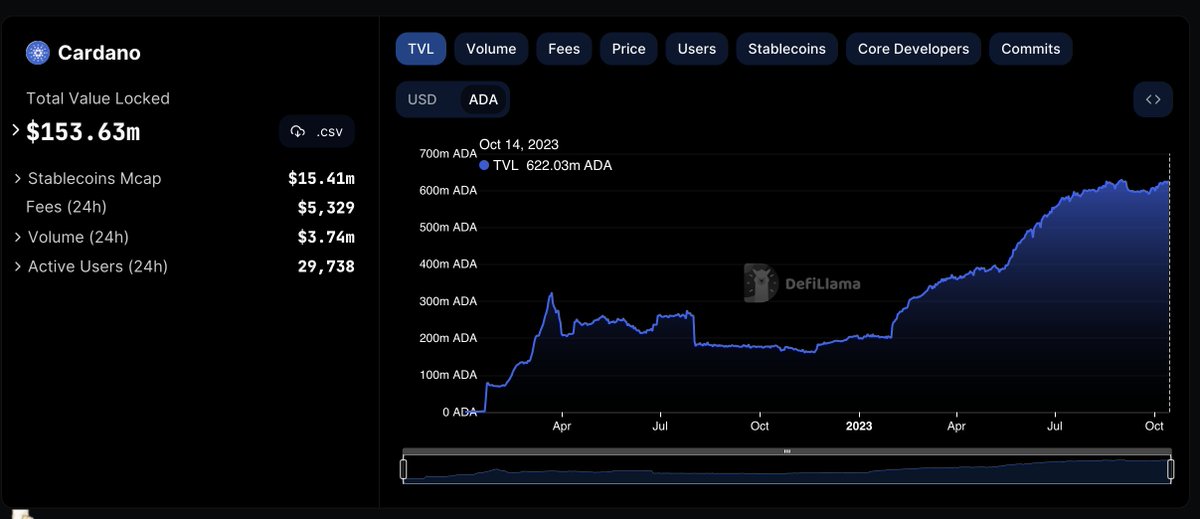Click the Cardano logo icon

click(38, 52)
